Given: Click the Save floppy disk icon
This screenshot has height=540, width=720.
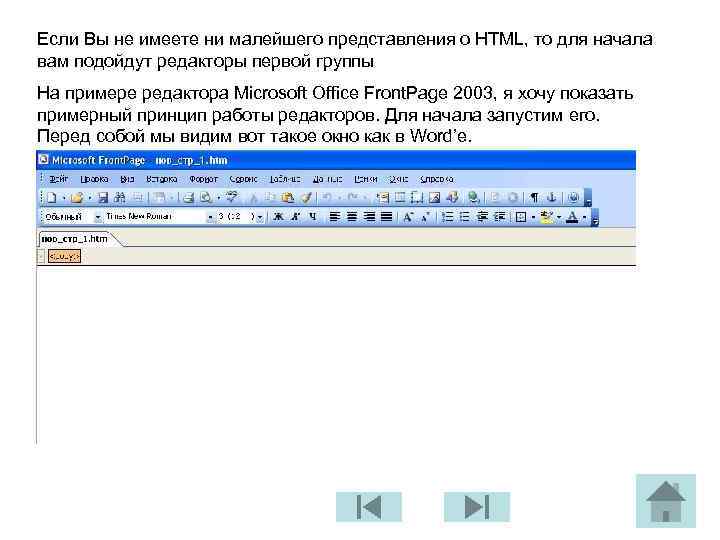Looking at the screenshot, I should tap(103, 198).
